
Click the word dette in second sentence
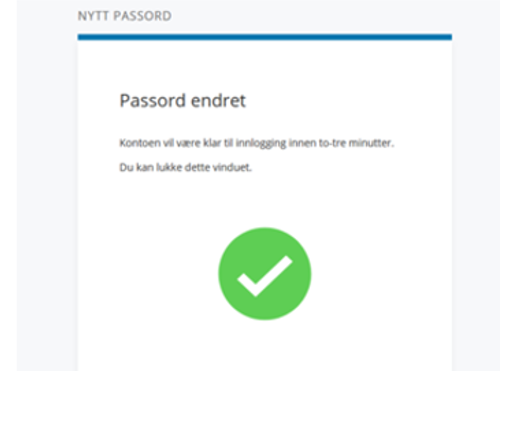tap(197, 167)
